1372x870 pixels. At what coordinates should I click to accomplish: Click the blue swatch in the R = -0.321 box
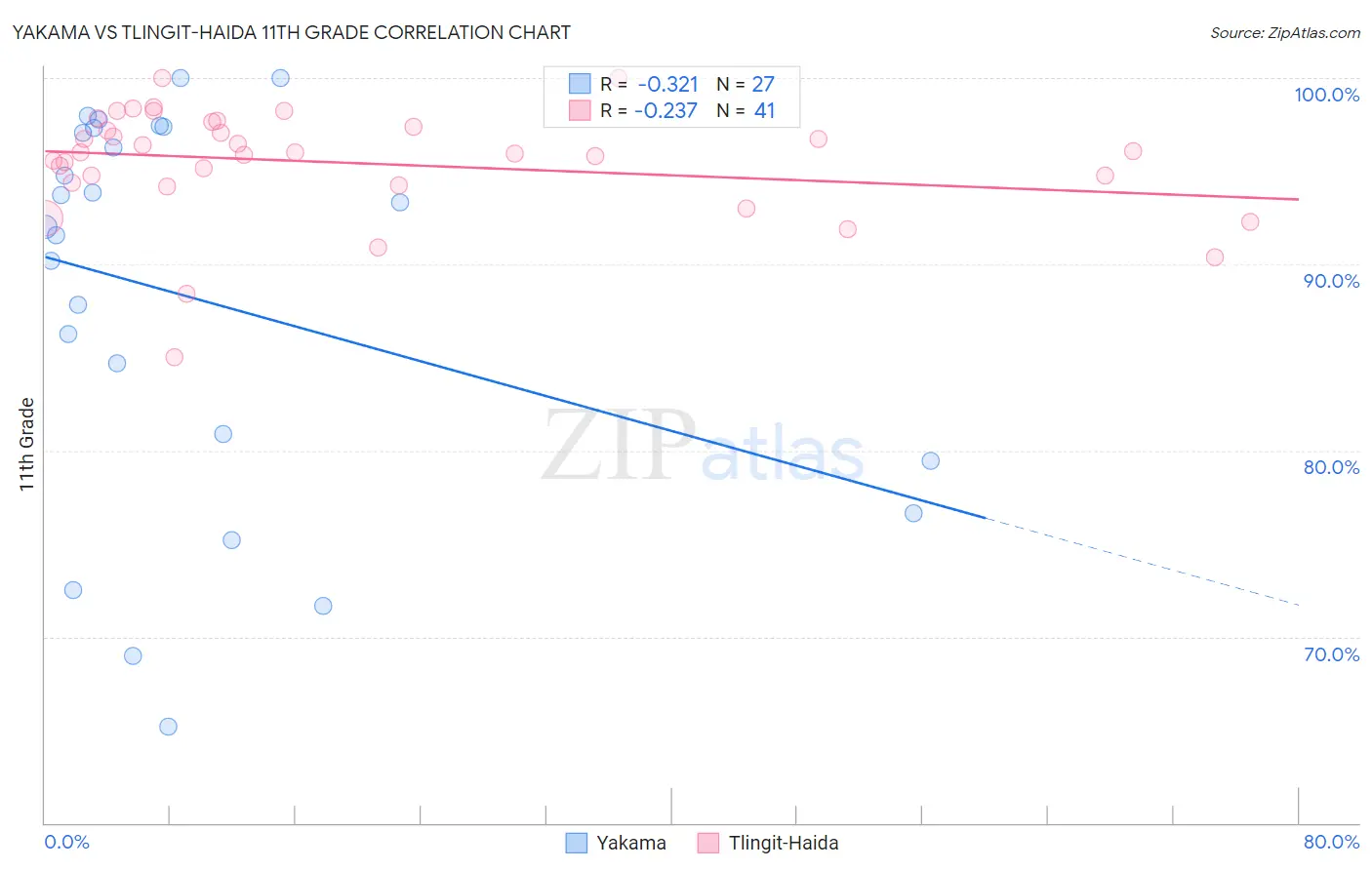(580, 84)
